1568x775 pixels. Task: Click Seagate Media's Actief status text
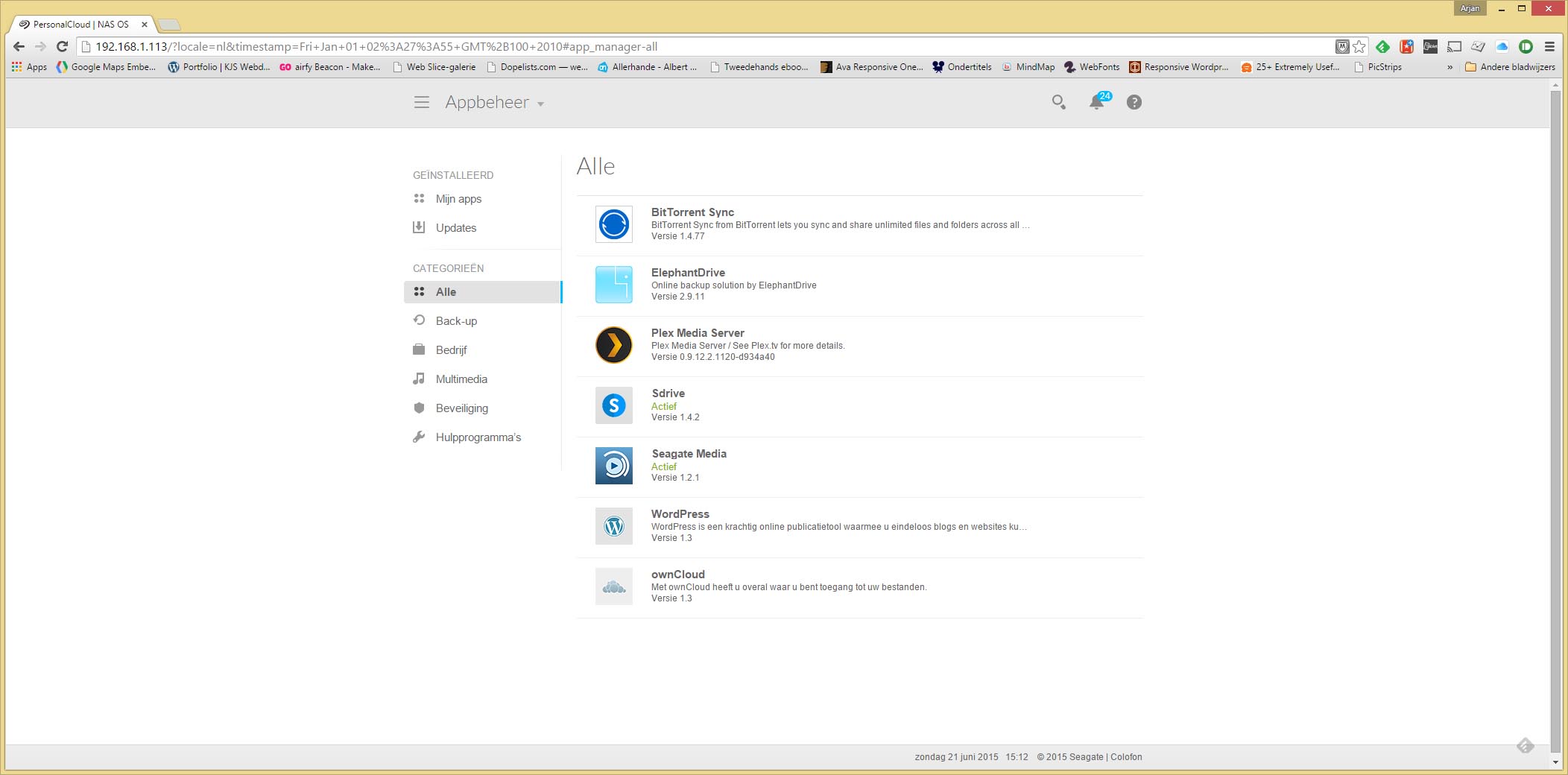point(664,466)
